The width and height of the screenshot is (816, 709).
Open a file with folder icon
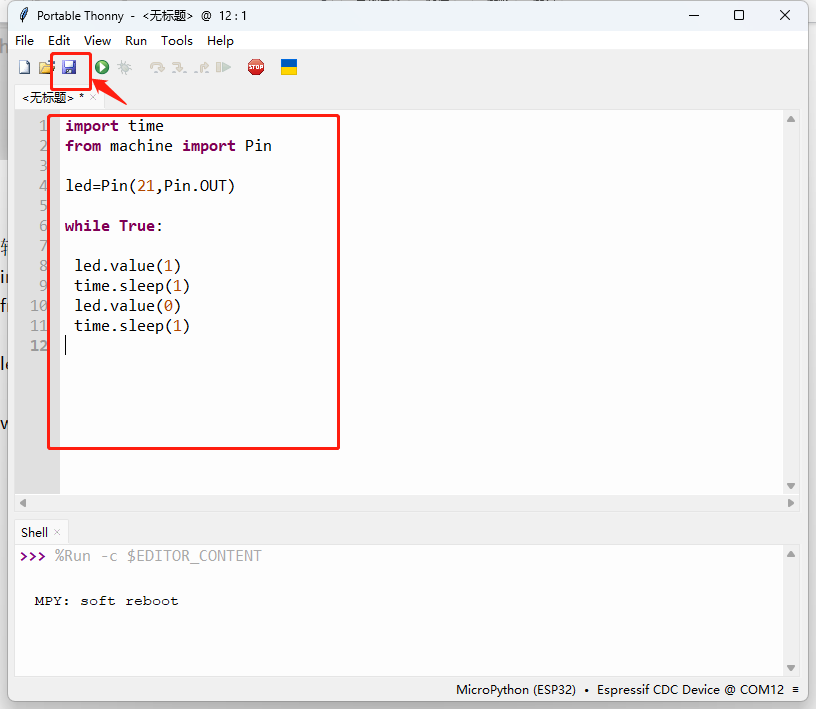point(47,67)
